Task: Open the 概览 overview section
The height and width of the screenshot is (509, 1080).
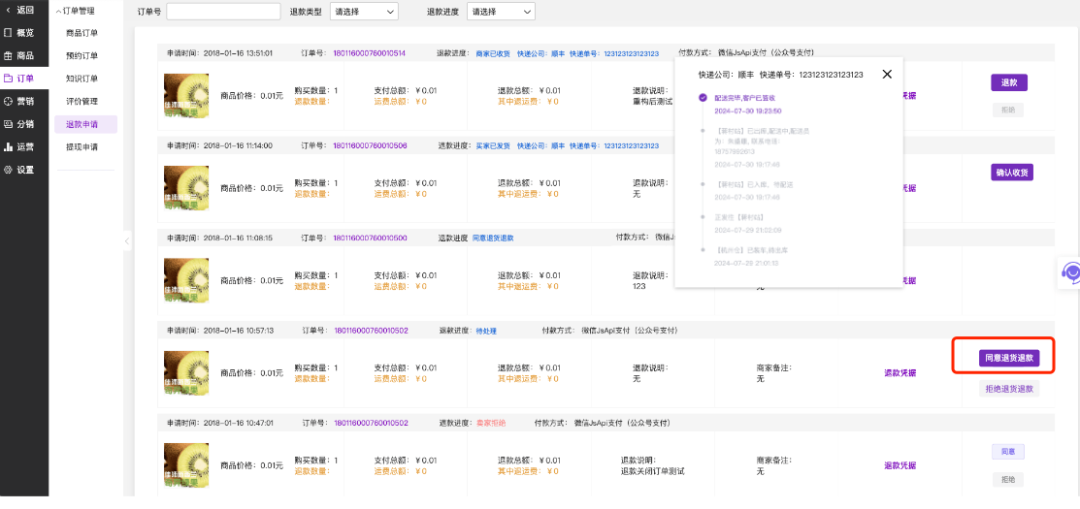Action: click(20, 32)
